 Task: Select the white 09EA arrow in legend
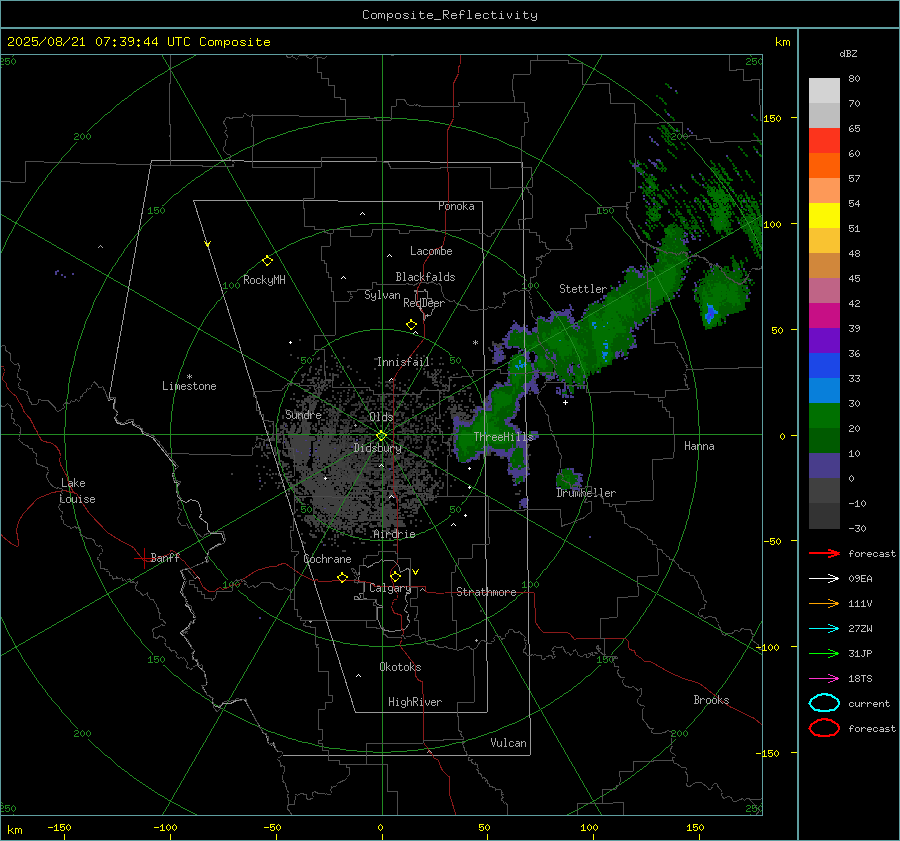coord(824,579)
